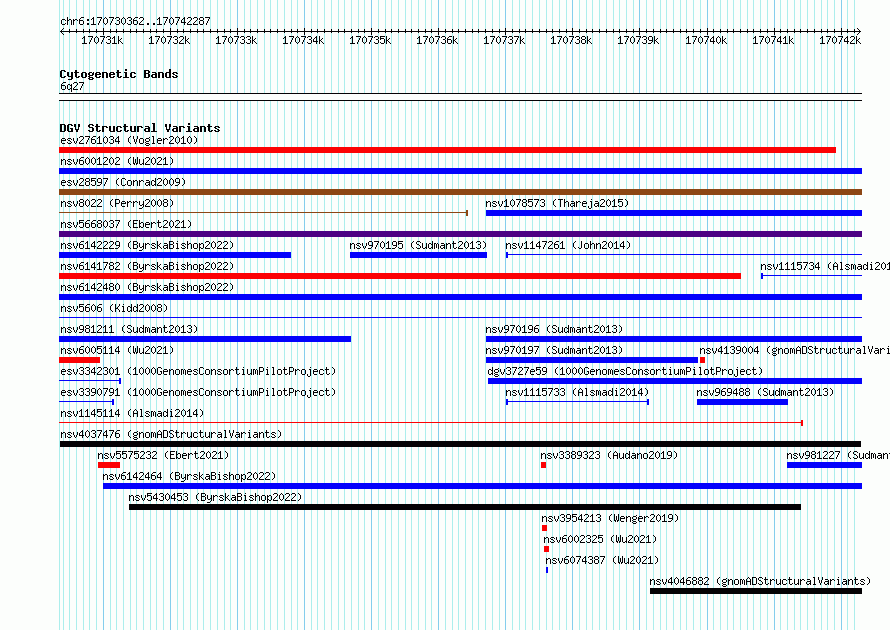Viewport: 890px width, 630px height.
Task: Open the nsv5430453 (ByrskaBishop2022) label
Action: [x=215, y=497]
